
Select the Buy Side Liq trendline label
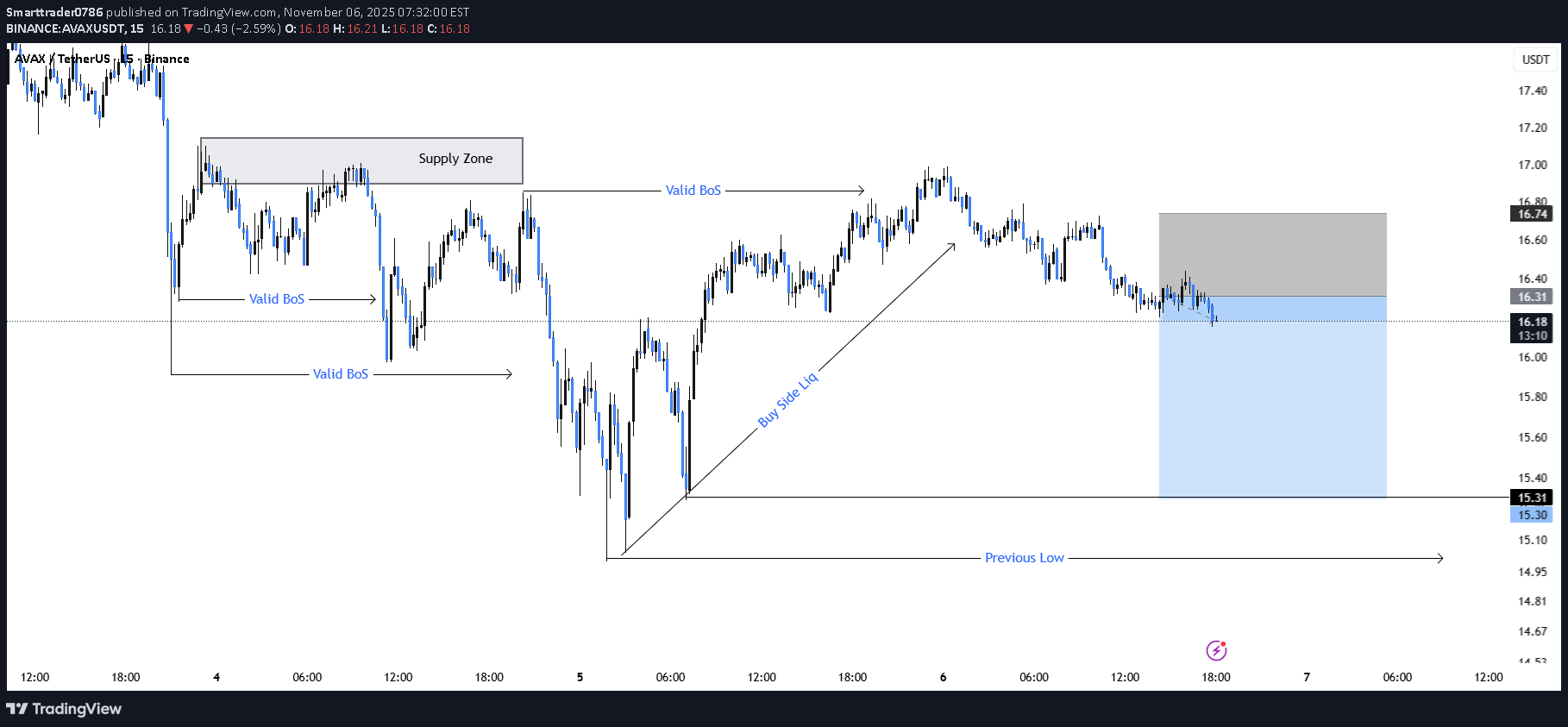tap(787, 400)
